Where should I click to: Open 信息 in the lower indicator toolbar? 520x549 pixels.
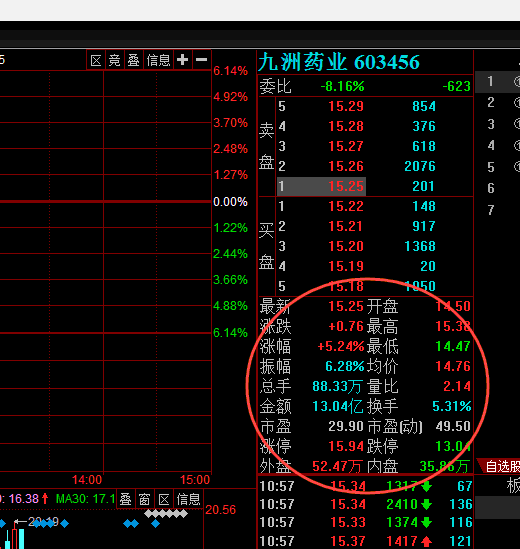tap(188, 499)
